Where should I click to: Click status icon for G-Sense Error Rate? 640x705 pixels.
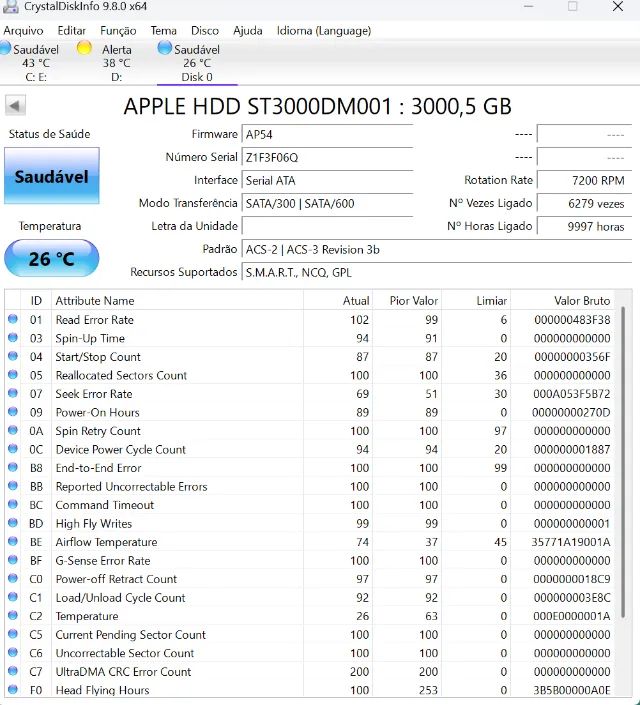(x=13, y=560)
